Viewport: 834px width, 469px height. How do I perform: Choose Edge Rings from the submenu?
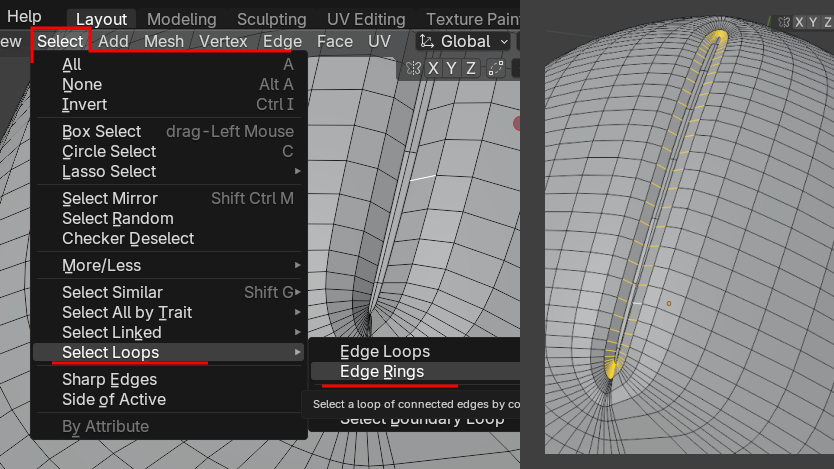point(382,371)
